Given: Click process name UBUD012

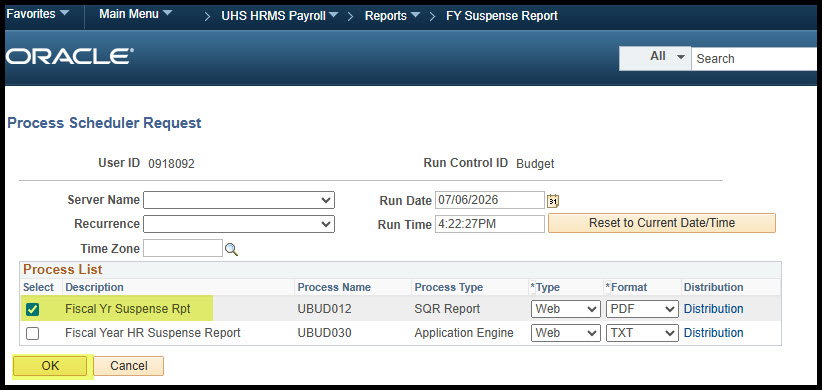Looking at the screenshot, I should click(x=325, y=309).
